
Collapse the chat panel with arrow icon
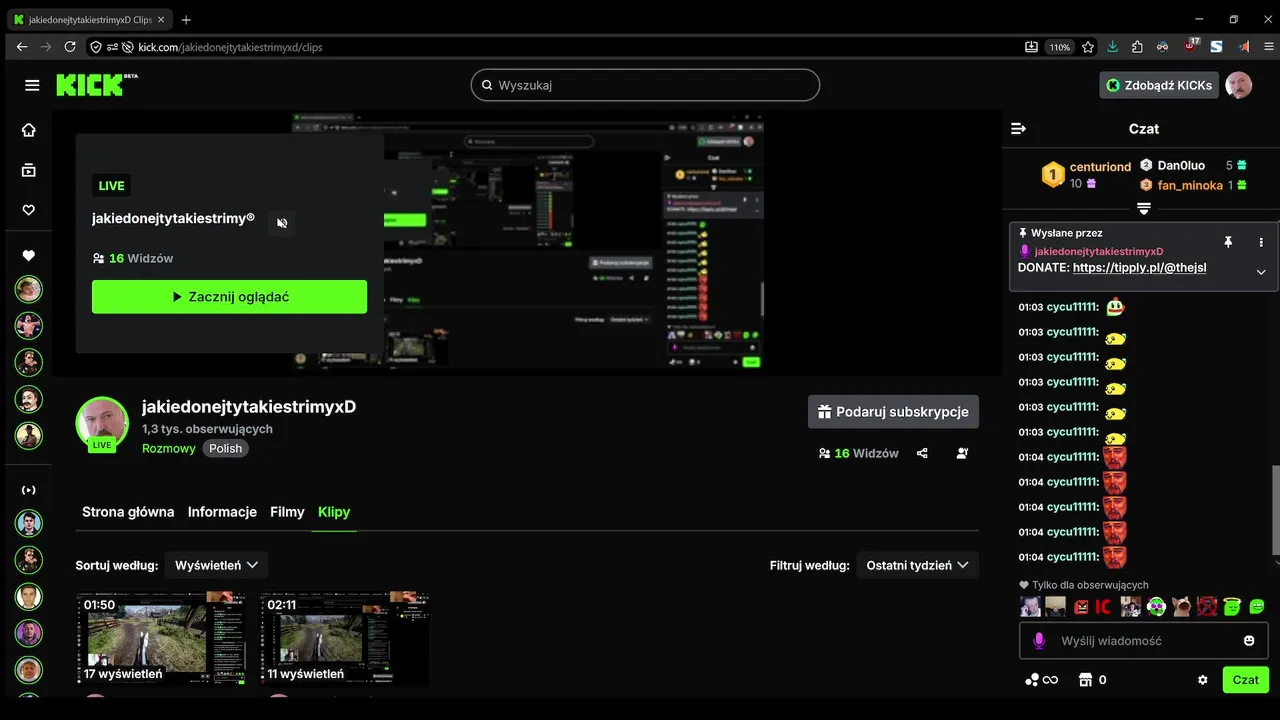click(1018, 129)
